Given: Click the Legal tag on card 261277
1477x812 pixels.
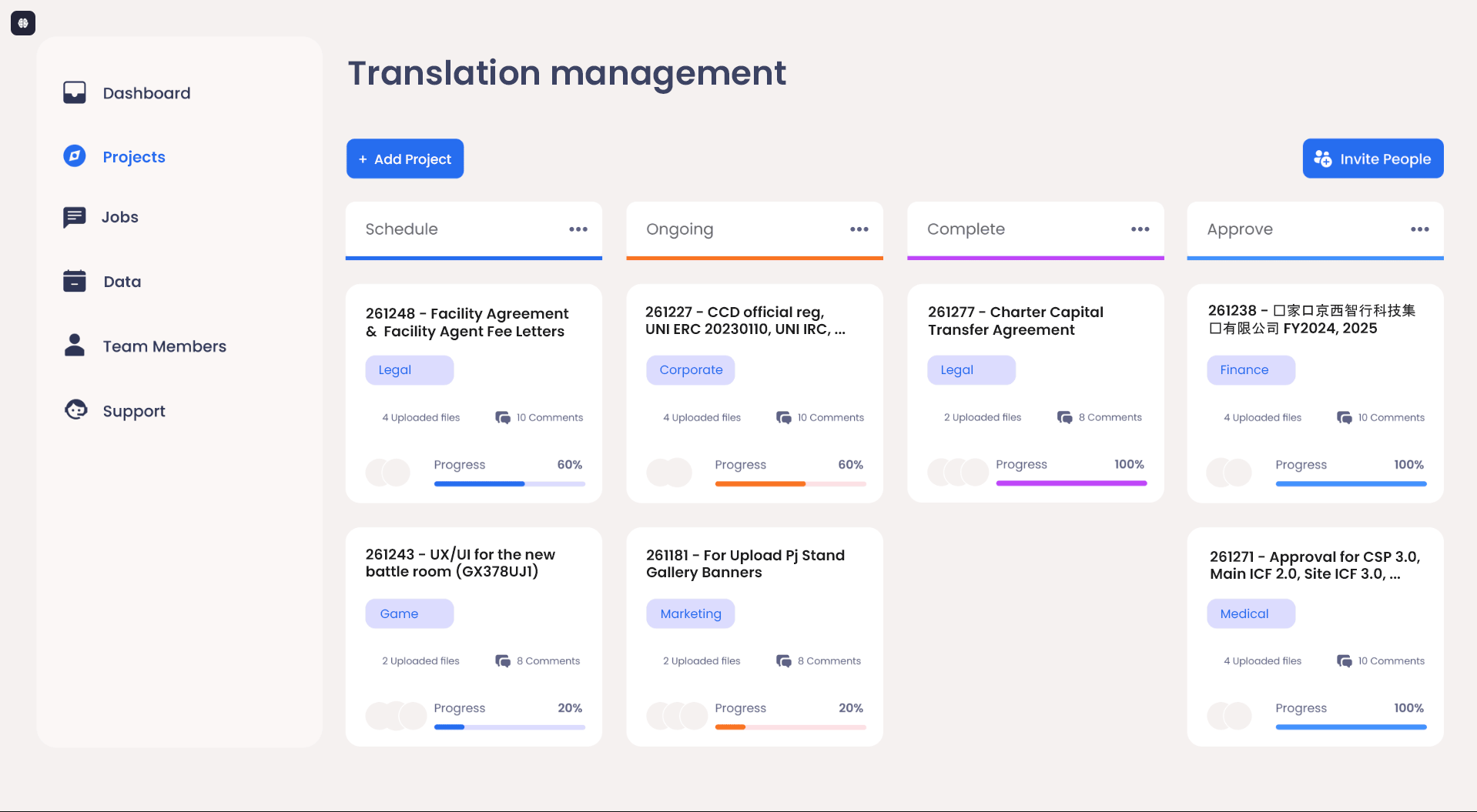Looking at the screenshot, I should pos(972,370).
